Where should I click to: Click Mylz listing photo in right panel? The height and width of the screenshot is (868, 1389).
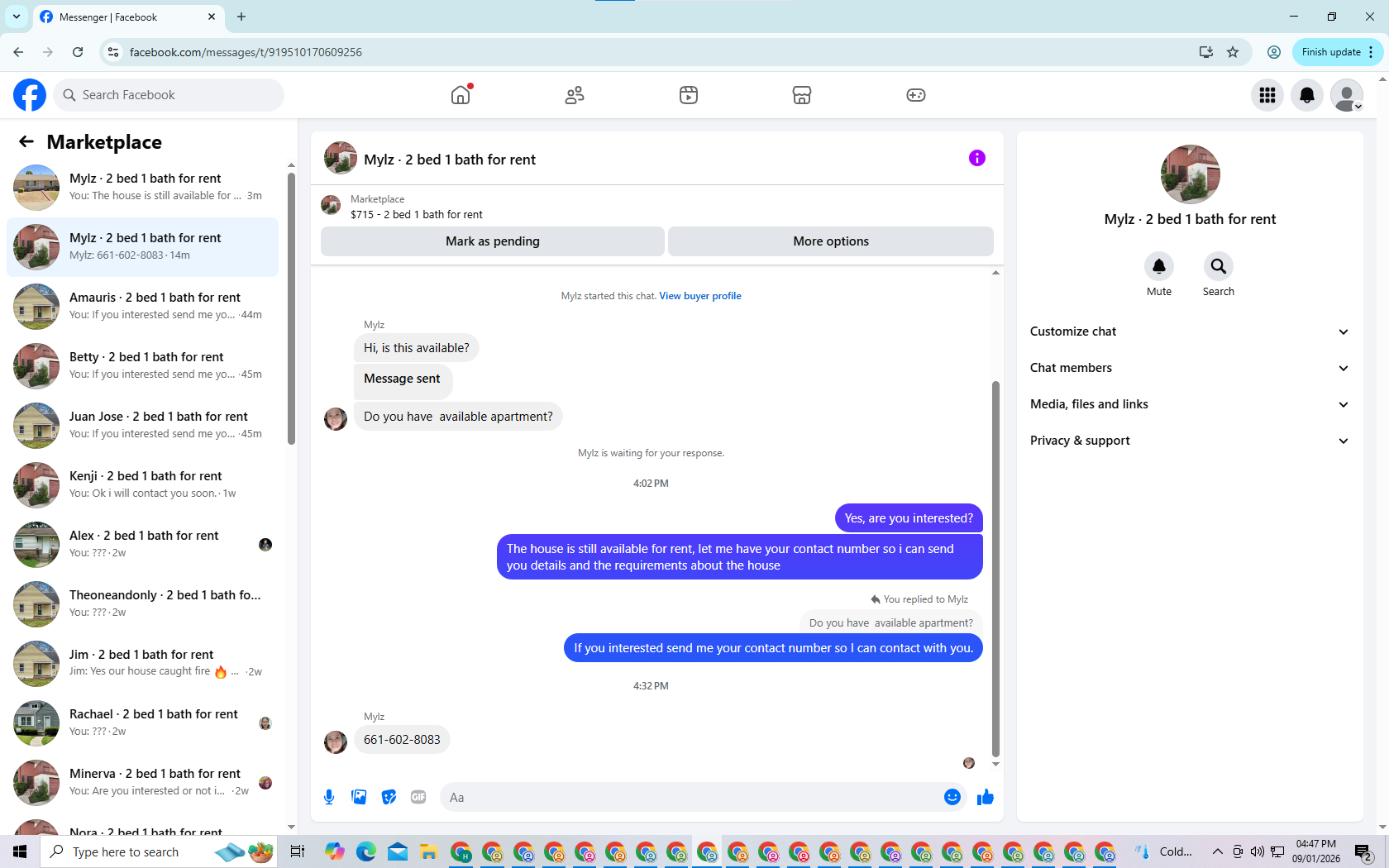(x=1190, y=174)
